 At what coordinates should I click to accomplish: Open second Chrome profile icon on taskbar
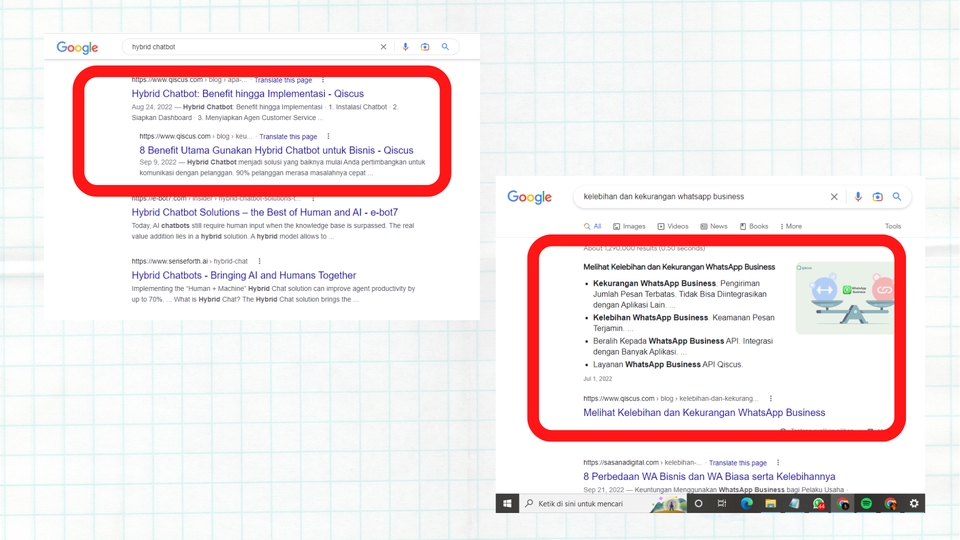[x=891, y=503]
